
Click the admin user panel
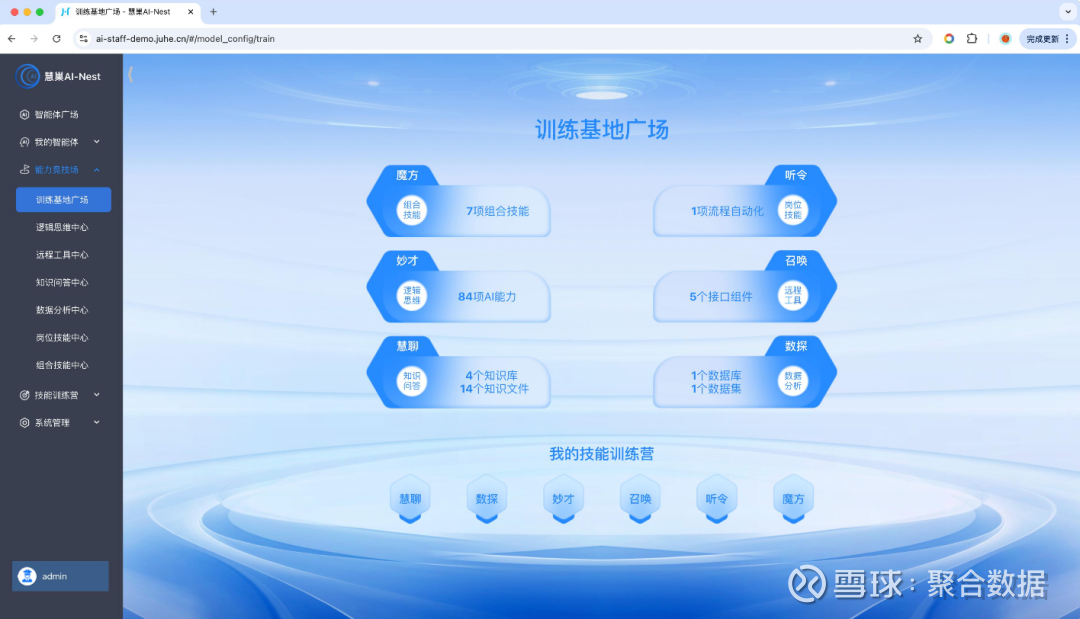click(x=61, y=576)
